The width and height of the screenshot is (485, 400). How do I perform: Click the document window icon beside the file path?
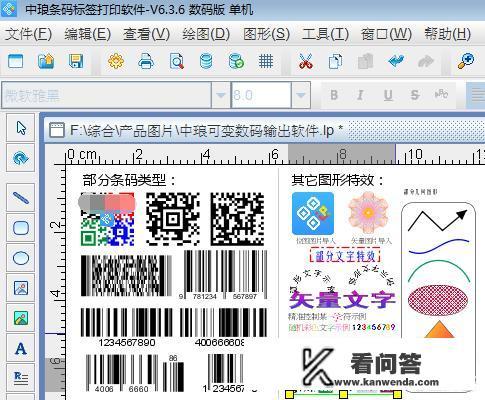click(x=57, y=130)
